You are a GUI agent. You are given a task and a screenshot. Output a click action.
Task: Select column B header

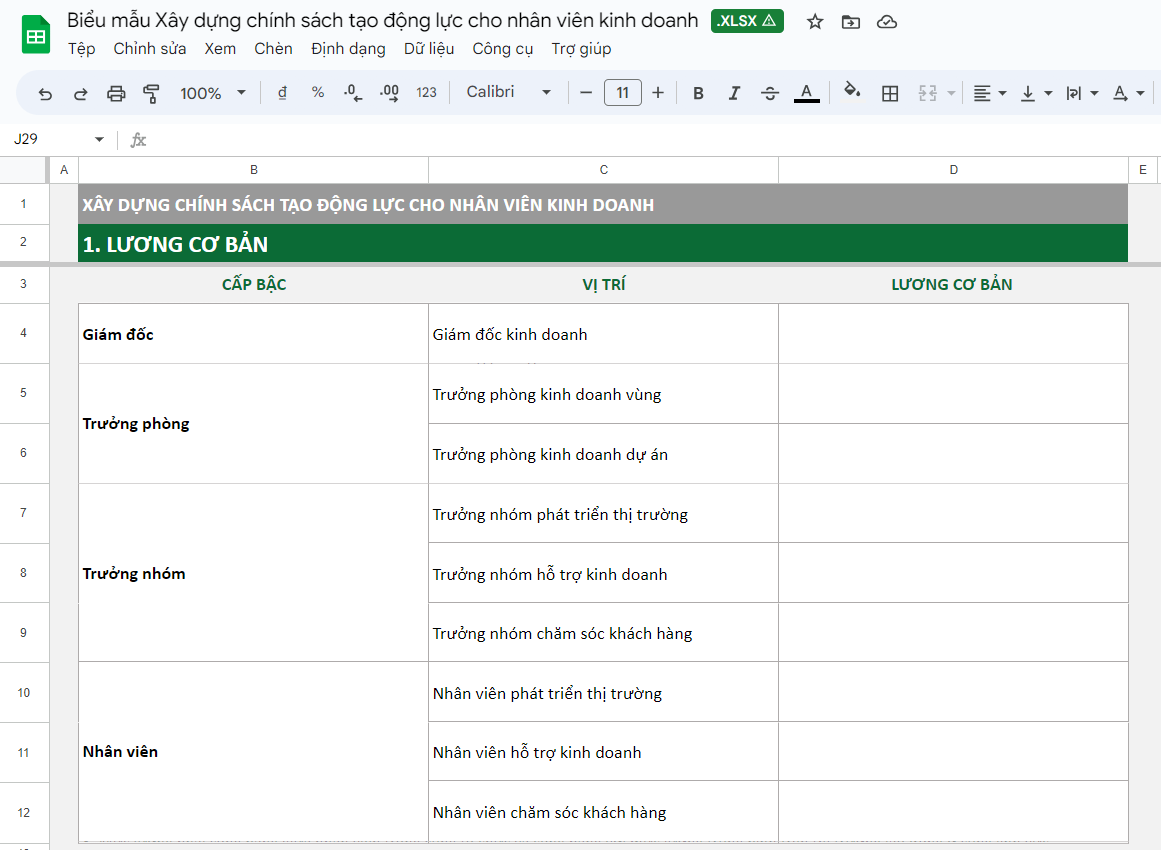pos(253,170)
